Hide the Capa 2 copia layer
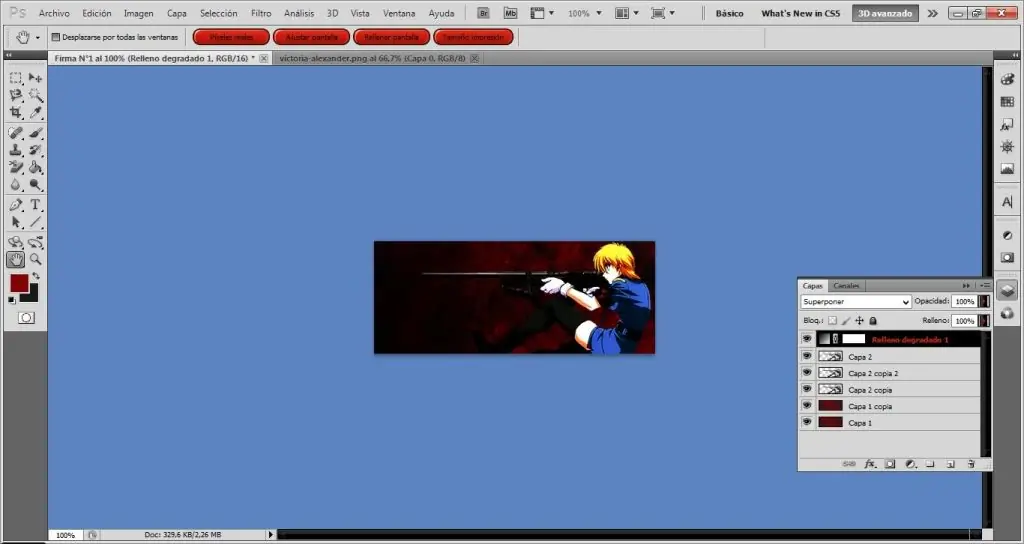The image size is (1024, 544). [x=807, y=389]
